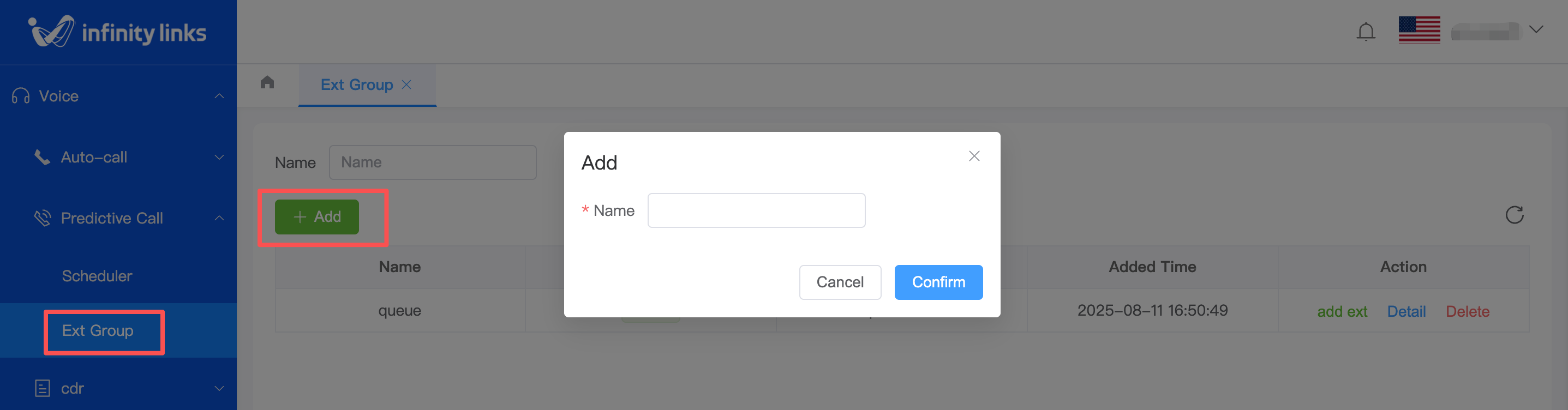Viewport: 1568px width, 410px height.
Task: Open the Scheduler menu item
Action: (x=97, y=276)
